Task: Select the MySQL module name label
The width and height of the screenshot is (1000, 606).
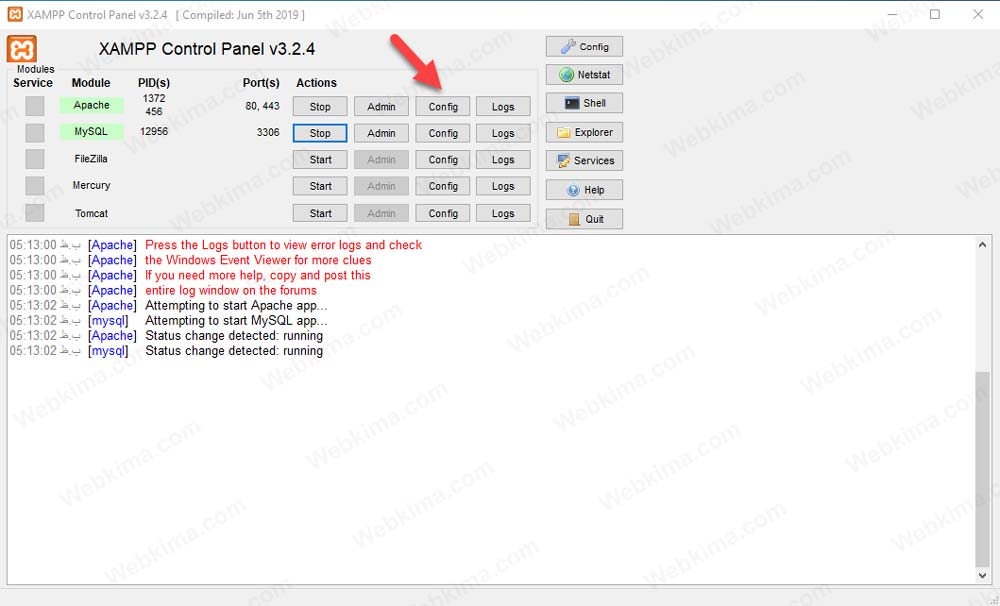Action: tap(91, 131)
